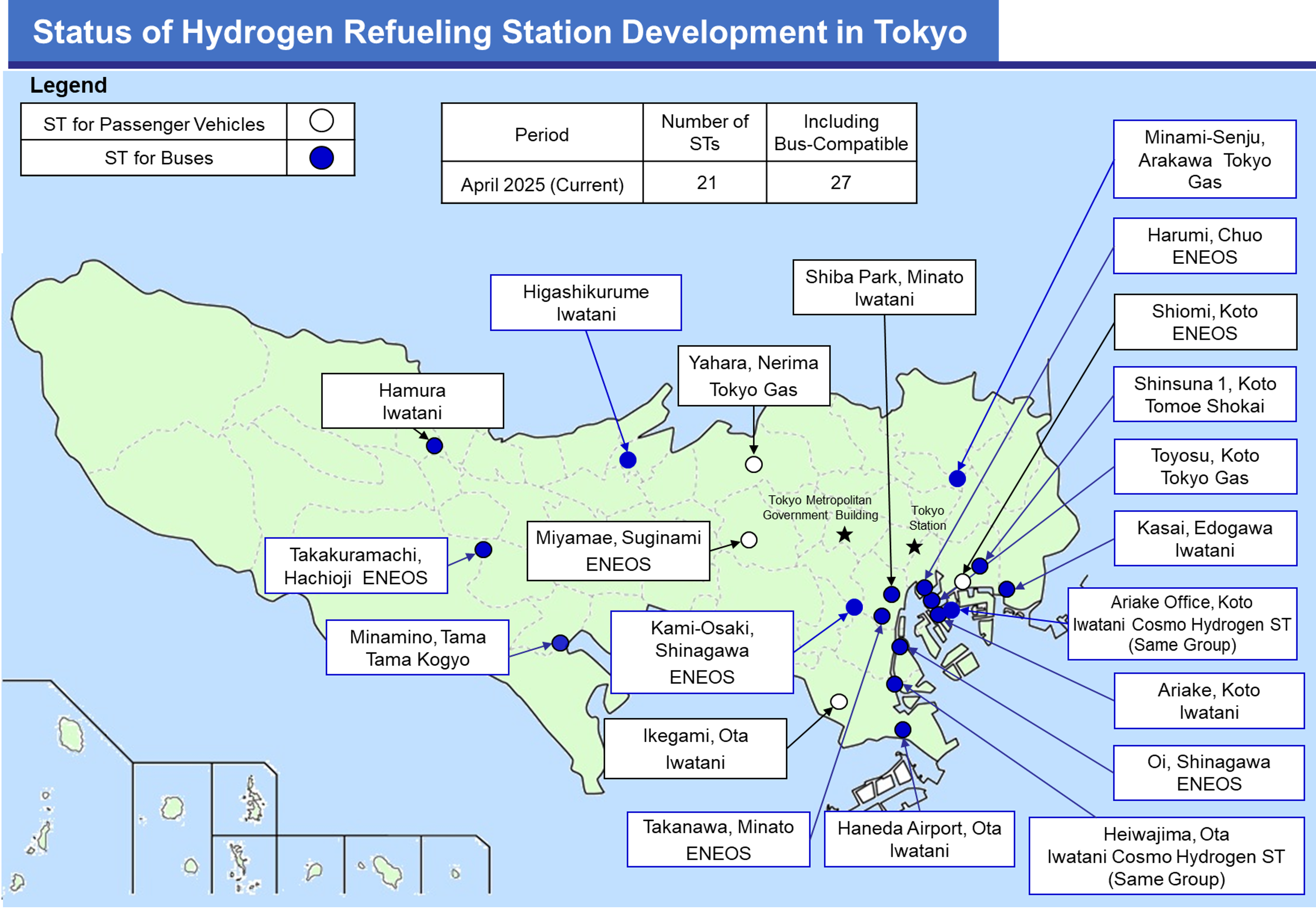Select the Hamura Iwatani bus station marker
The image size is (1316, 912).
click(x=435, y=446)
